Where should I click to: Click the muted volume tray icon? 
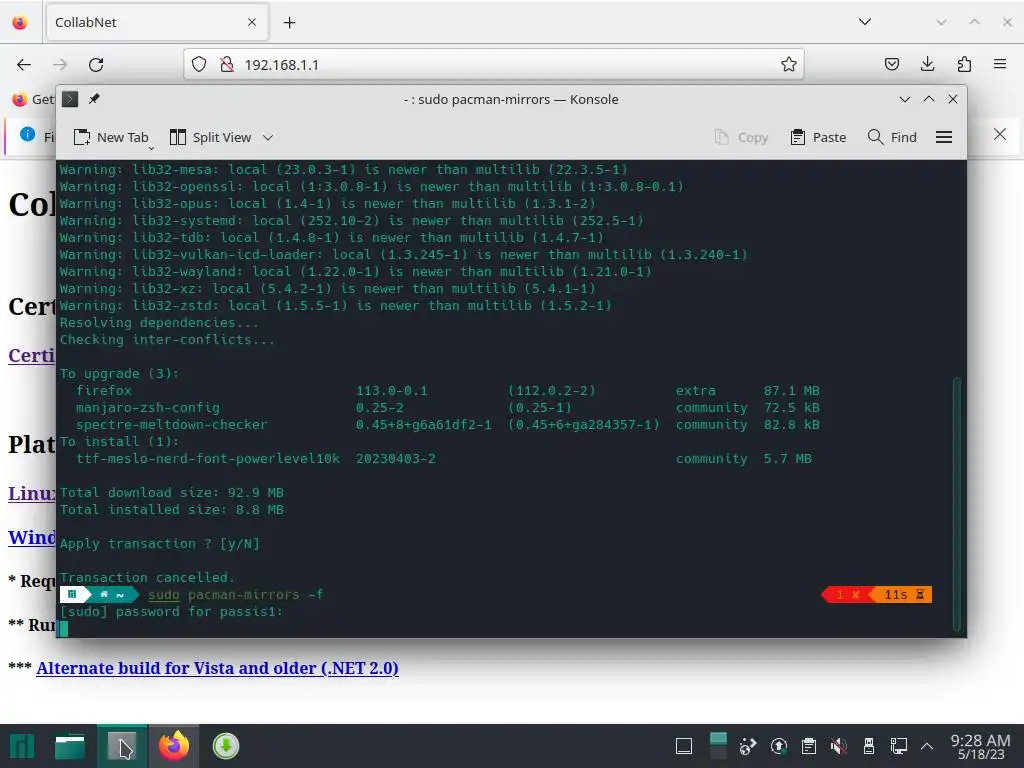[839, 746]
